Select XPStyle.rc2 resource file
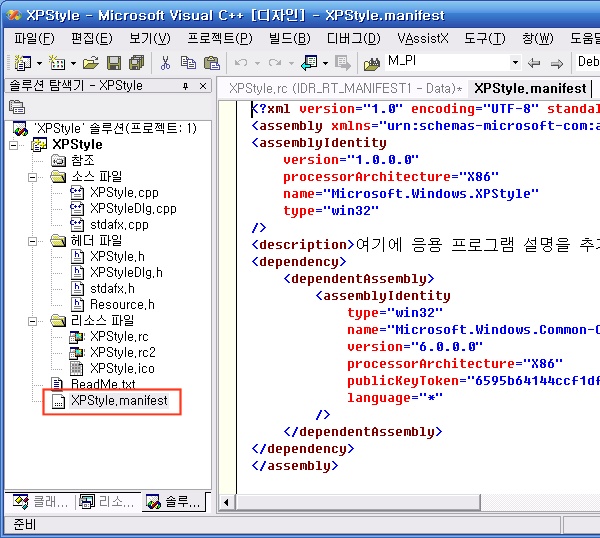Viewport: 600px width, 538px height. (x=123, y=352)
